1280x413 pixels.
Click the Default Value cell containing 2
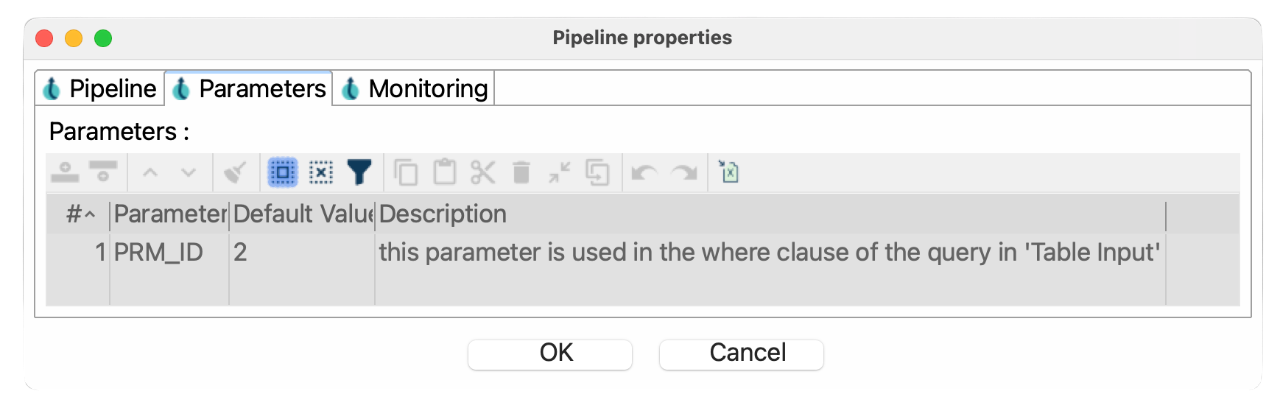240,253
